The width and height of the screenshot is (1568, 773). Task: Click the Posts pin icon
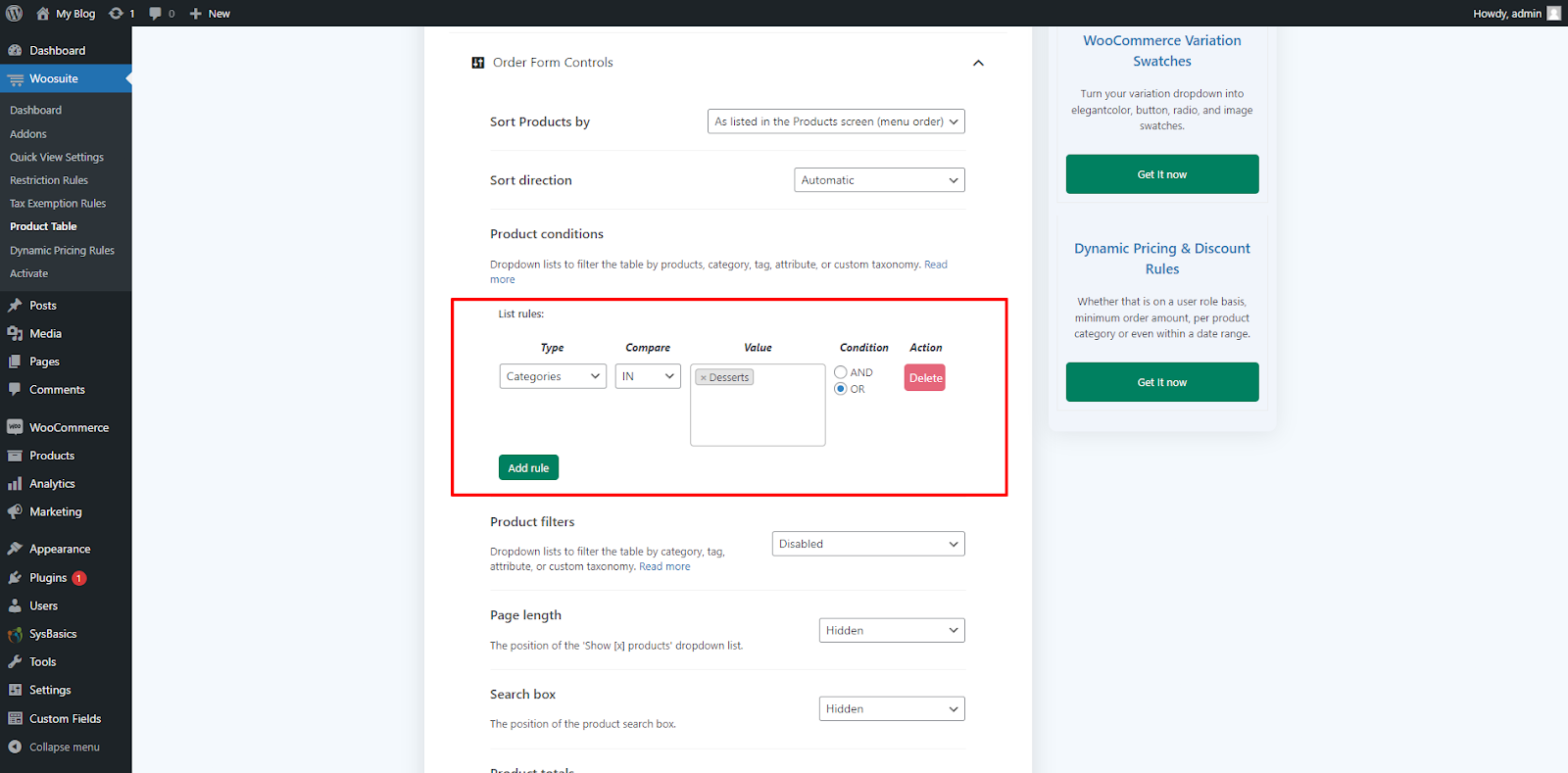click(x=15, y=306)
